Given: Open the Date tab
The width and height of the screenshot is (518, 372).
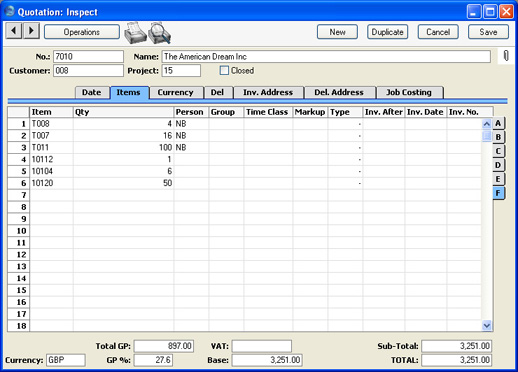Looking at the screenshot, I should pyautogui.click(x=92, y=92).
